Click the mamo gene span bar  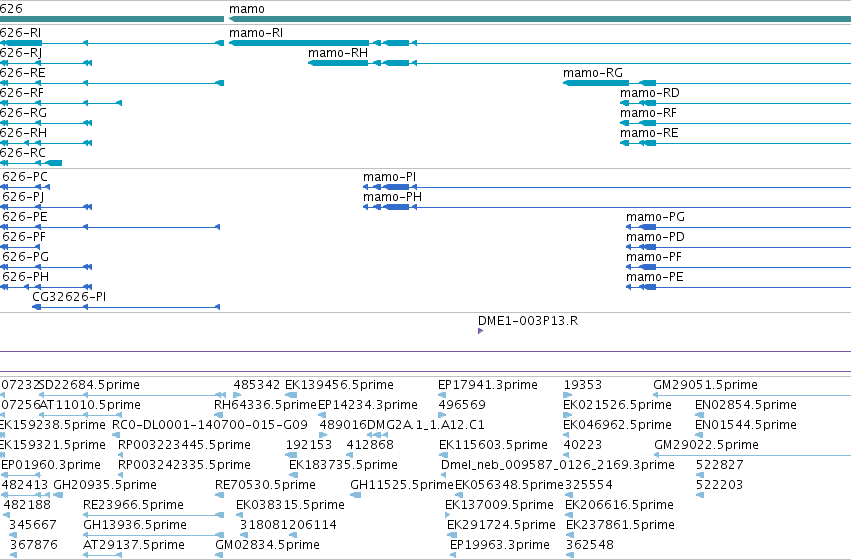[540, 19]
